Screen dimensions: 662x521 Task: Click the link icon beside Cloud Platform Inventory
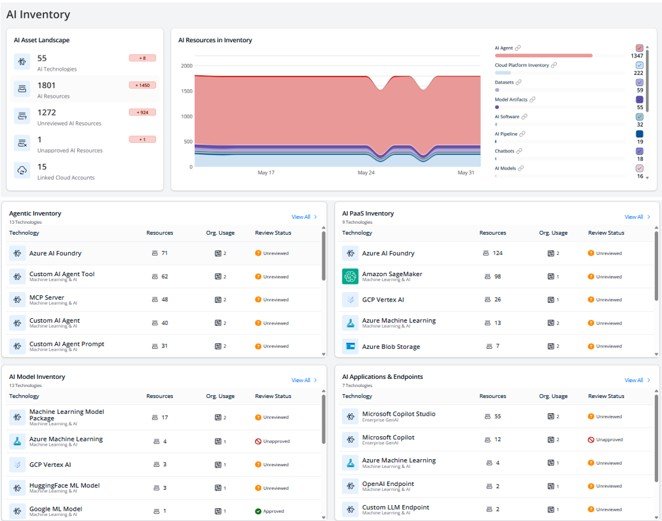click(554, 65)
